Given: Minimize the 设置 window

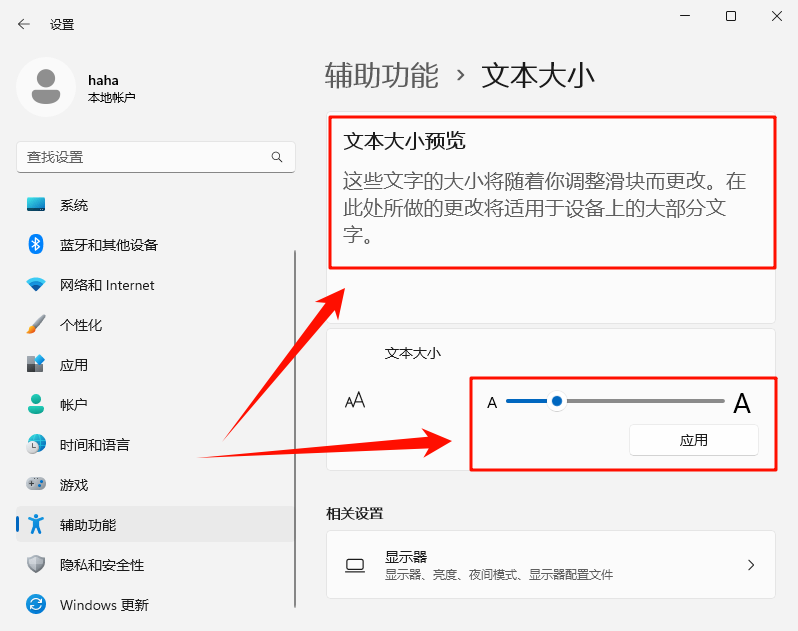Looking at the screenshot, I should tap(685, 16).
